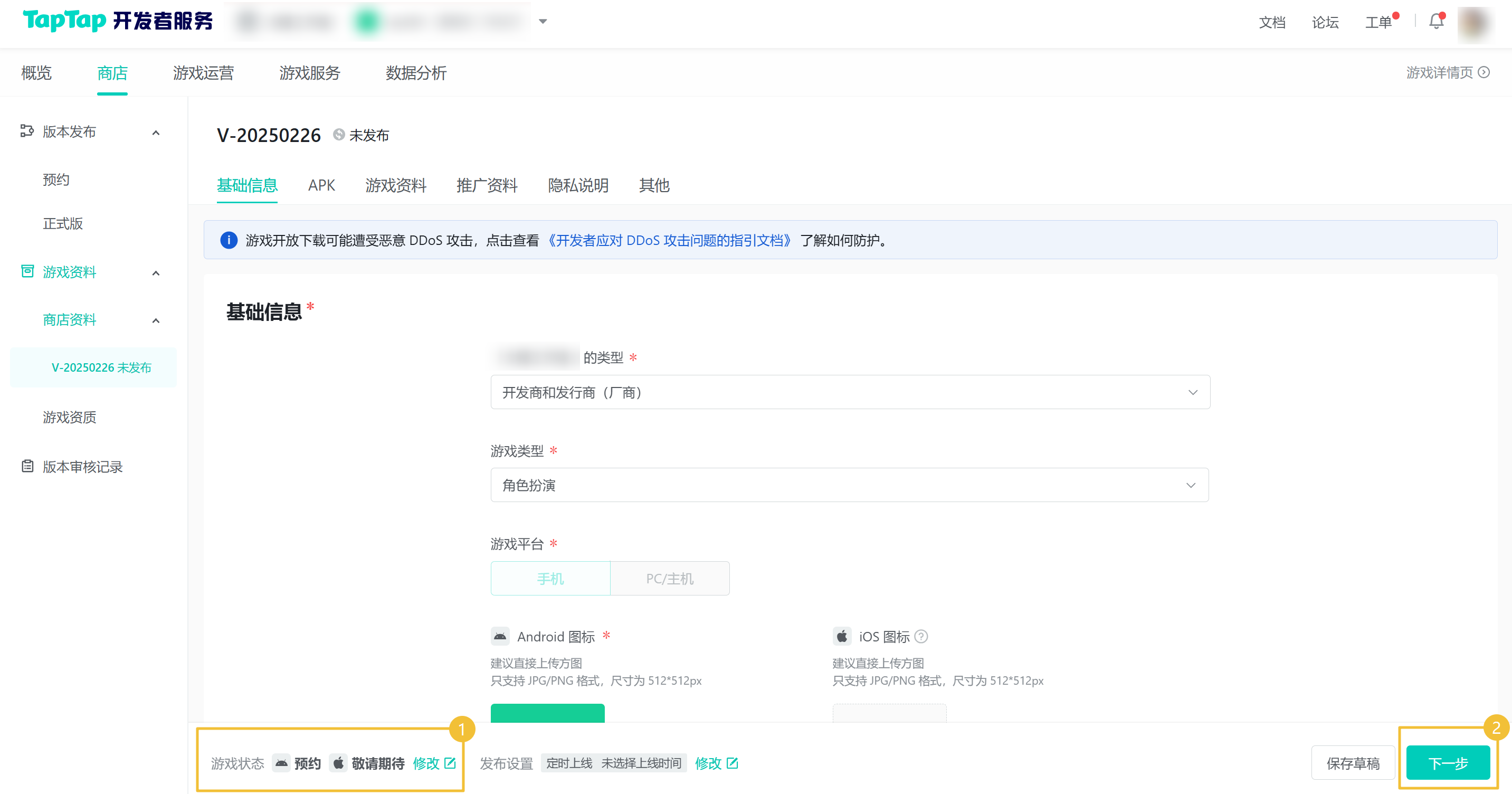
Task: Open the user avatar menu
Action: click(1474, 23)
